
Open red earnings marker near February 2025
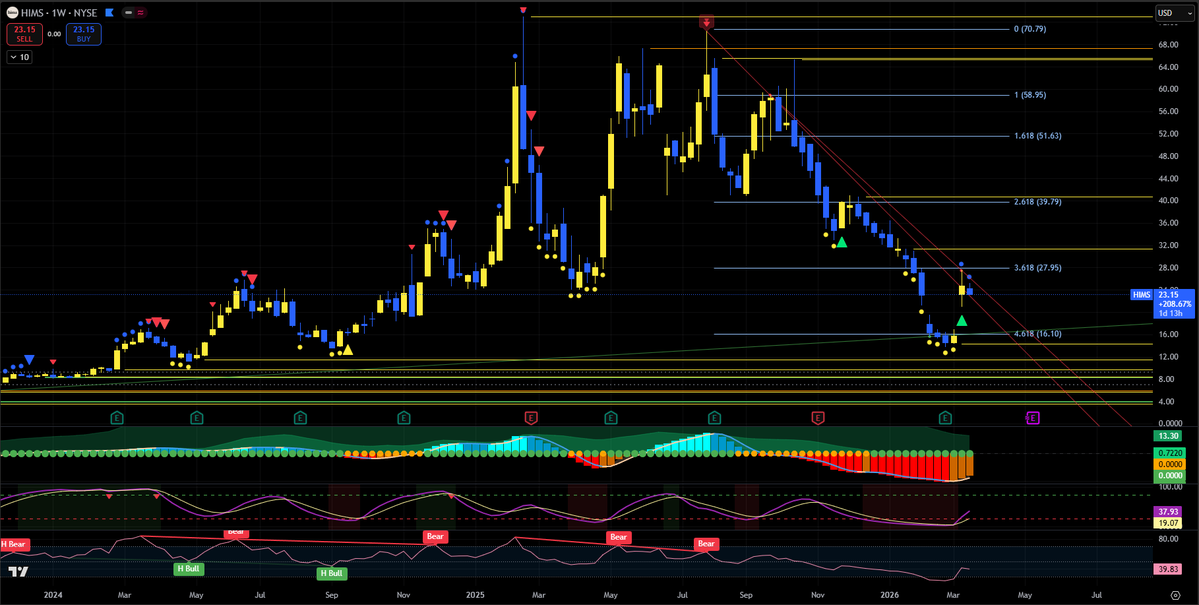[531, 418]
